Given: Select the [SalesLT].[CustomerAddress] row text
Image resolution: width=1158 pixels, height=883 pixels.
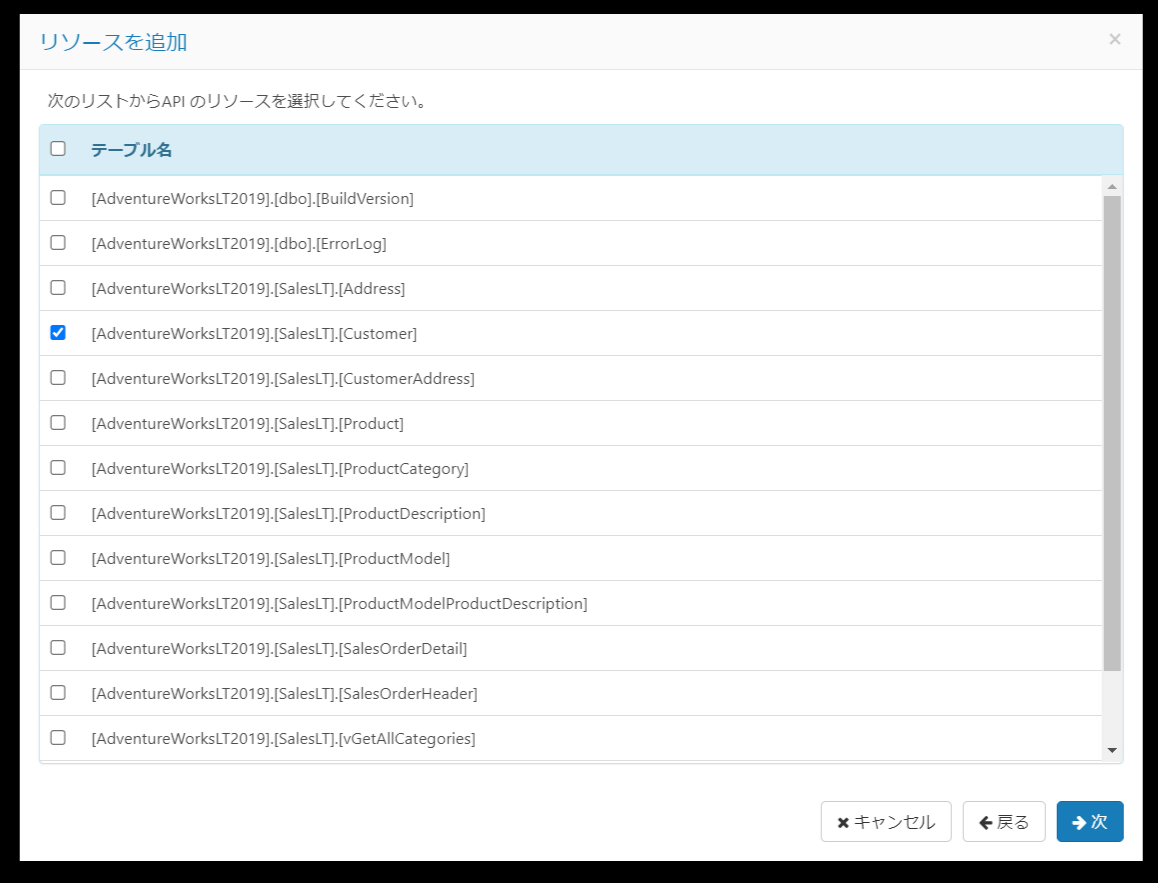Looking at the screenshot, I should point(283,379).
